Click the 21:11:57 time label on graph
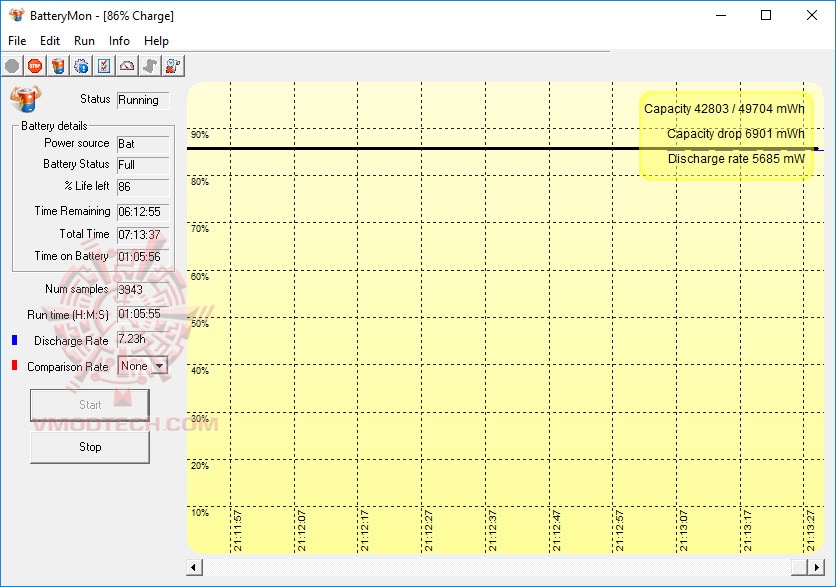836x587 pixels. tap(238, 530)
